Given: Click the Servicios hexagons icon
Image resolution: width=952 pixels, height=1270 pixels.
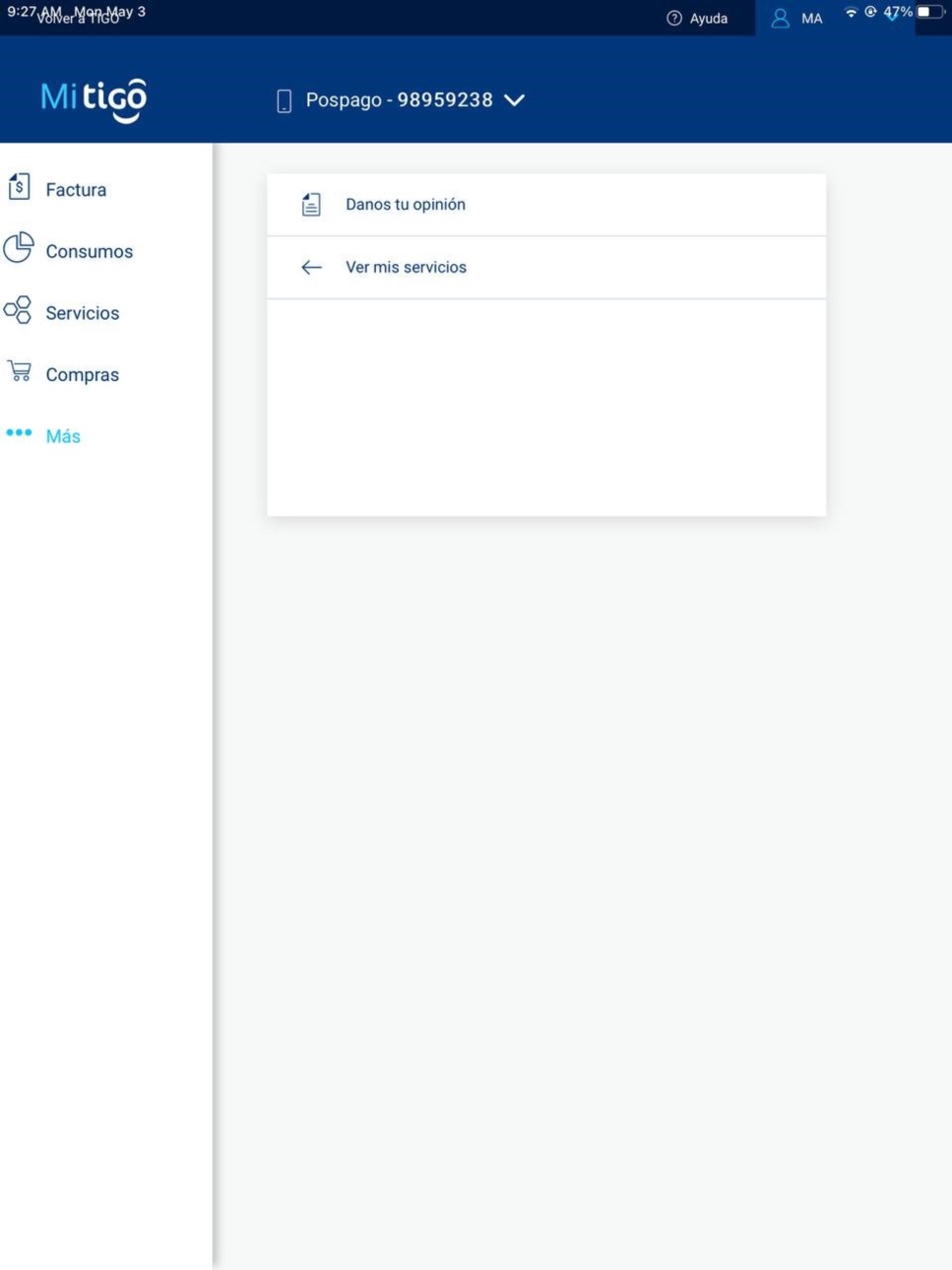Looking at the screenshot, I should [18, 310].
